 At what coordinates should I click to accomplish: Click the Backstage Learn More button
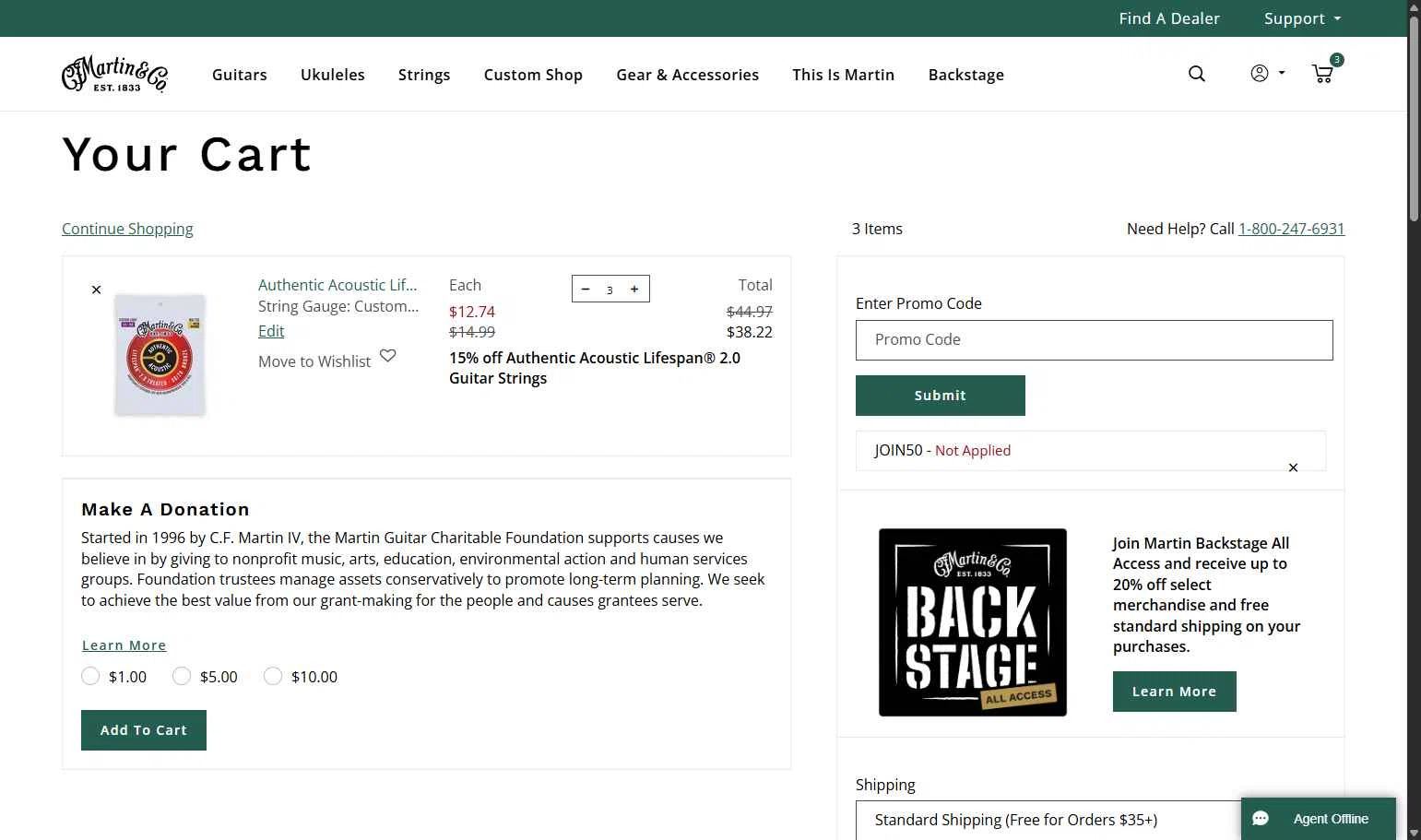(1175, 692)
